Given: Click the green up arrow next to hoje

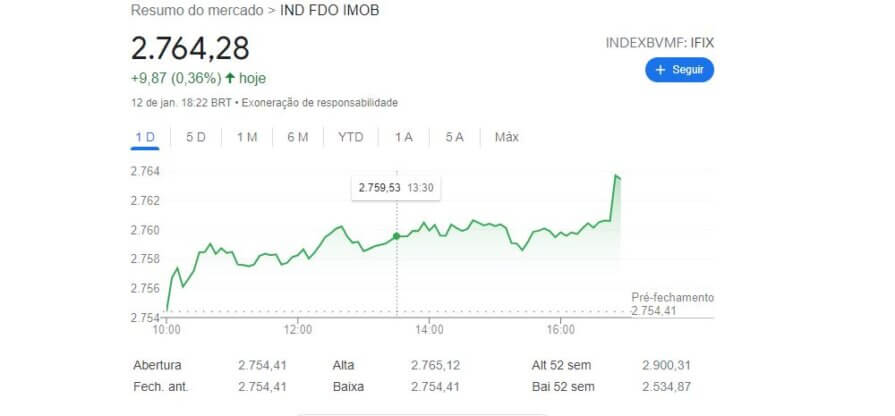Looking at the screenshot, I should [230, 78].
